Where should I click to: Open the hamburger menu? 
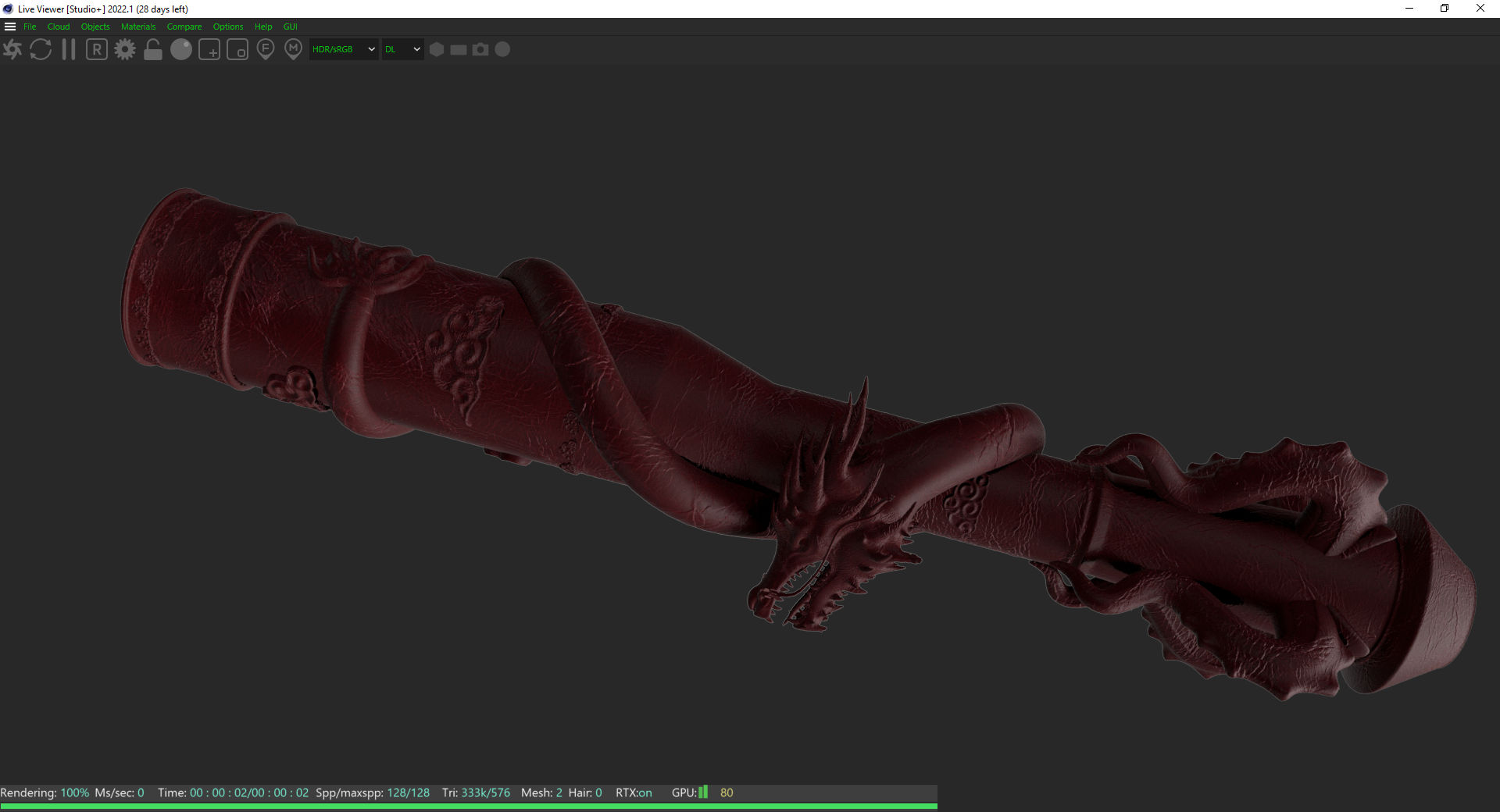point(10,27)
